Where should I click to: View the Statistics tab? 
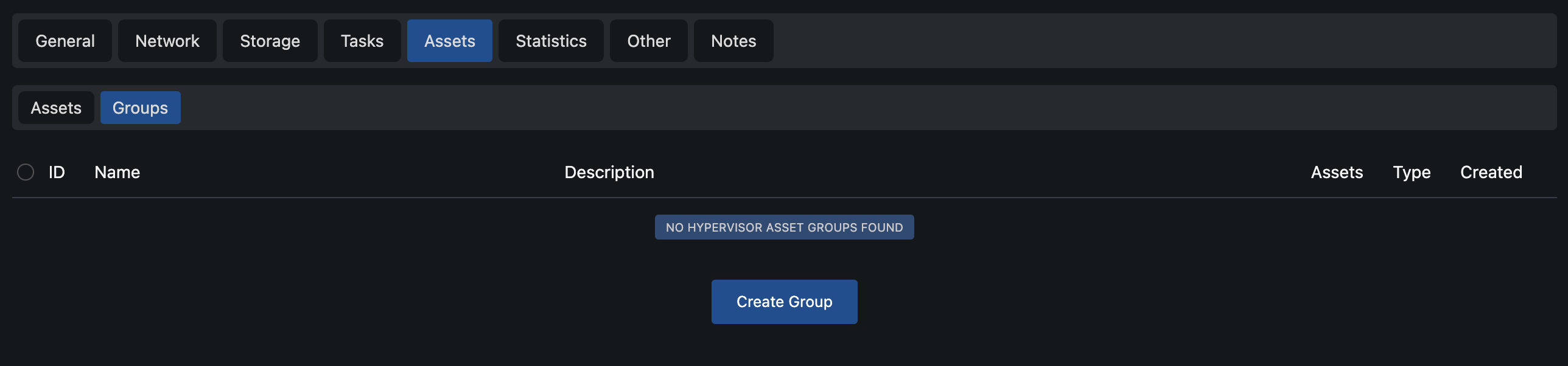pyautogui.click(x=551, y=41)
